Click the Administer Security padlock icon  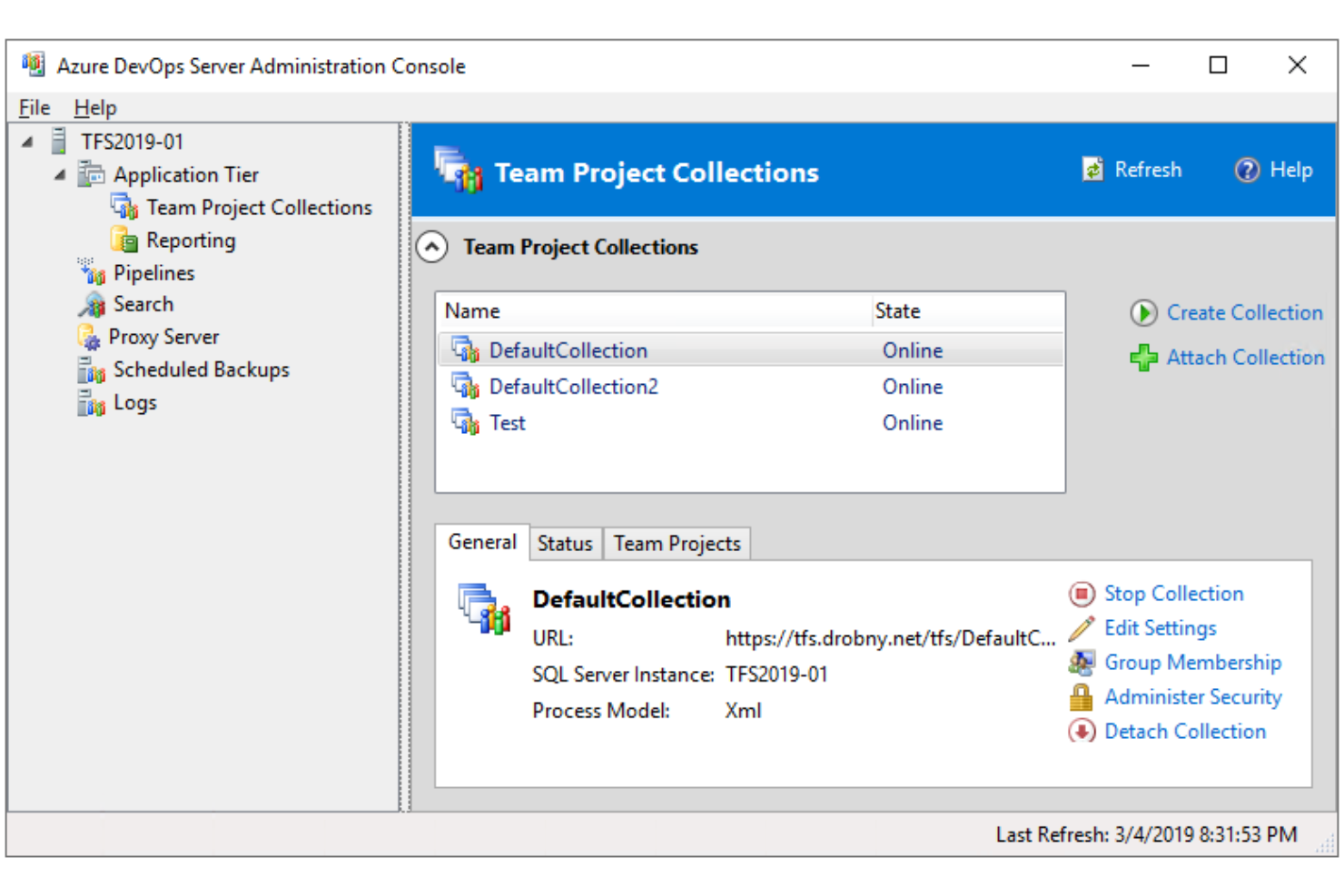point(1082,697)
